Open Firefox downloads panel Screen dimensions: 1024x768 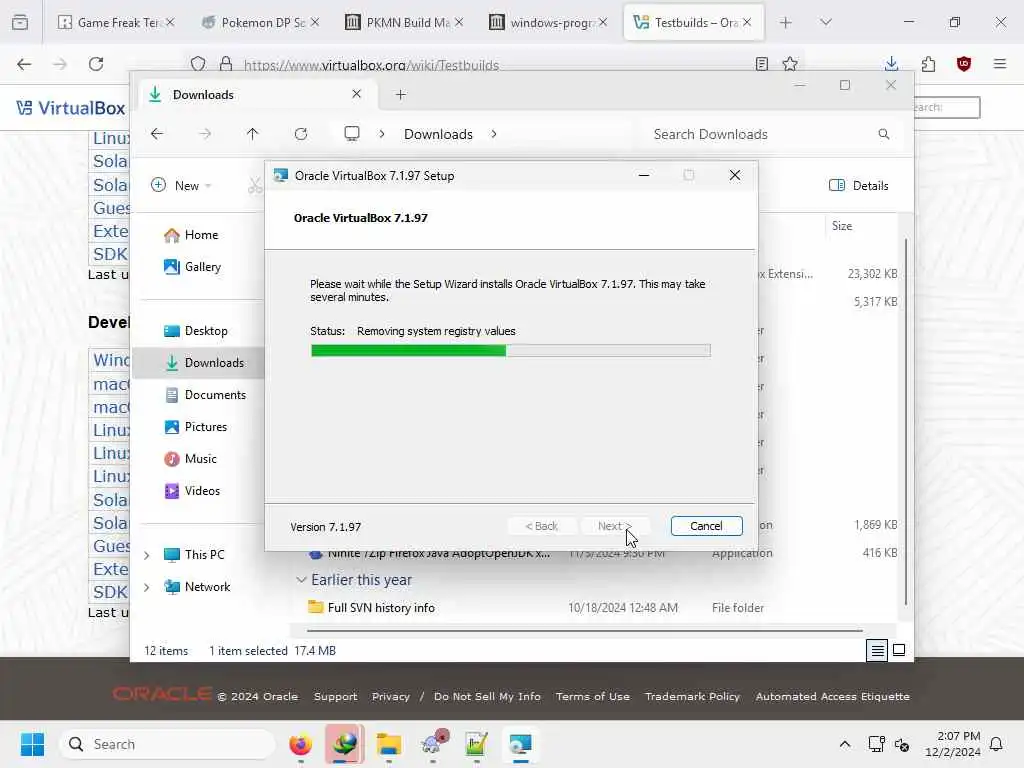tap(891, 63)
